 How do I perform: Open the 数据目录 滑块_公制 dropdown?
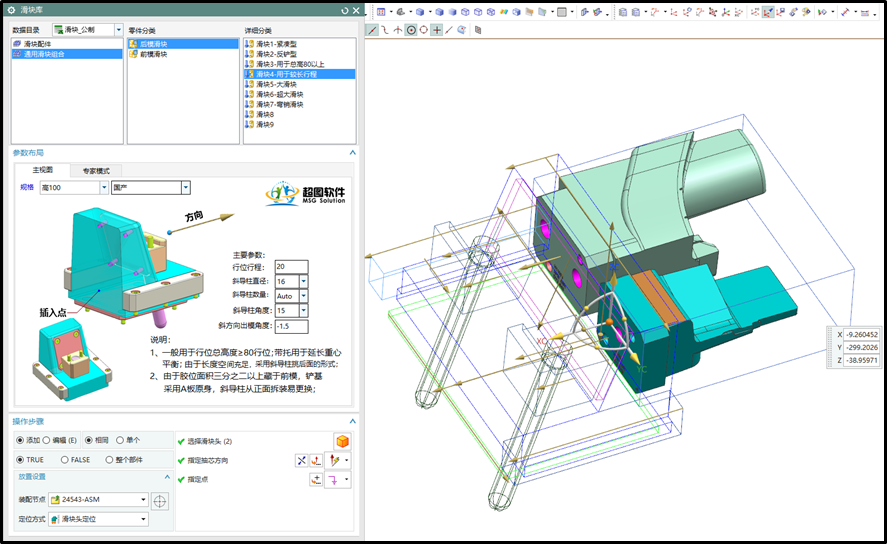[x=118, y=30]
